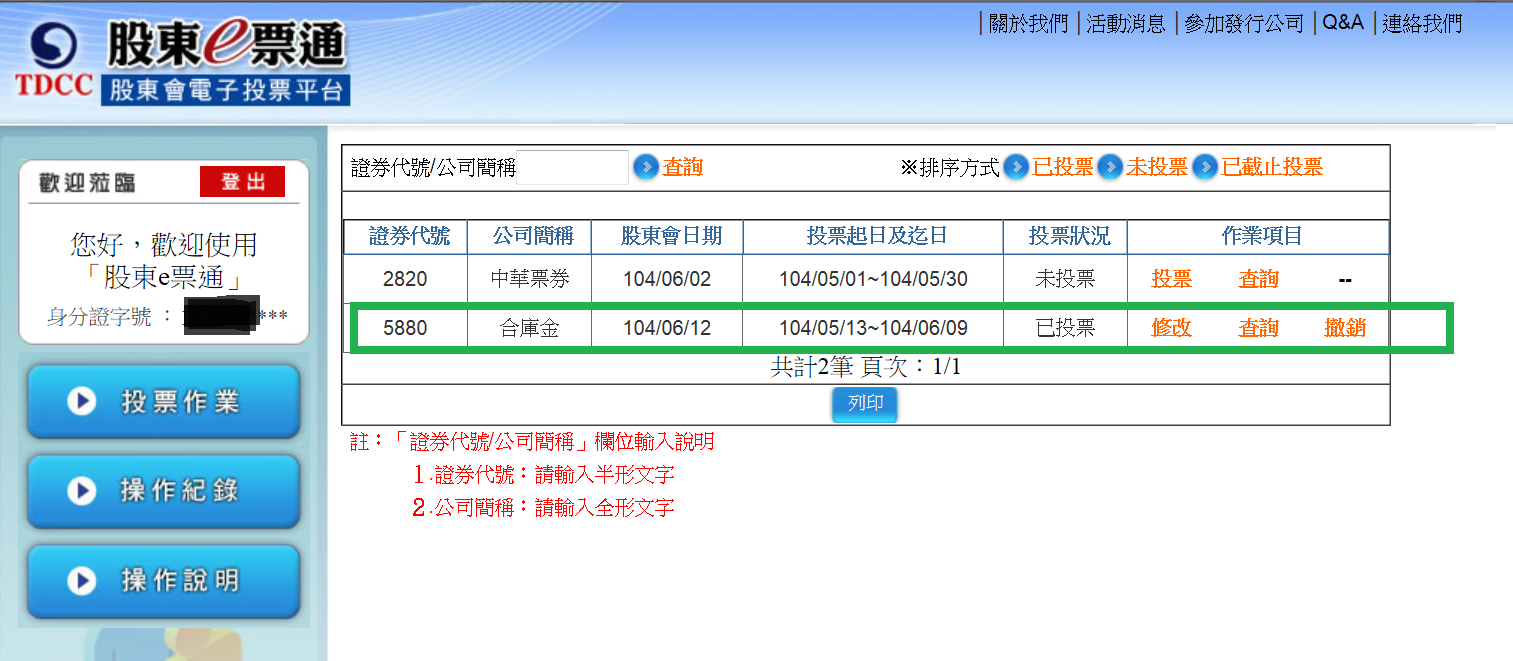This screenshot has width=1513, height=661.
Task: Log out with the red 登出 button
Action: coord(242,181)
